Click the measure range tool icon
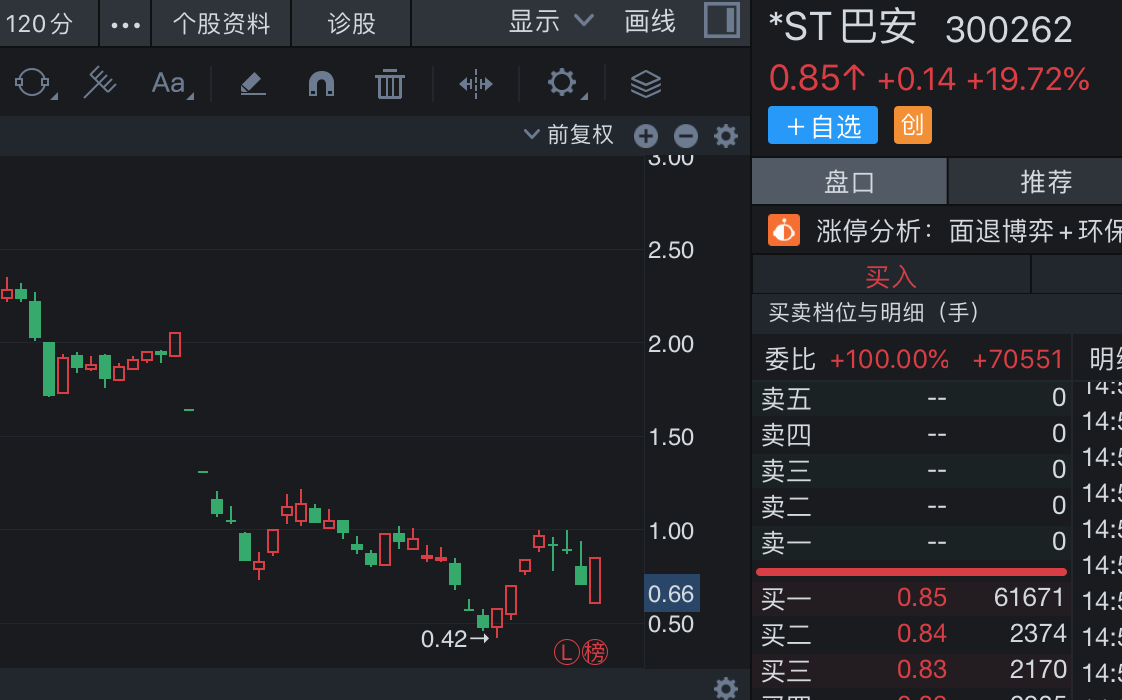Image resolution: width=1122 pixels, height=700 pixels. (x=476, y=83)
